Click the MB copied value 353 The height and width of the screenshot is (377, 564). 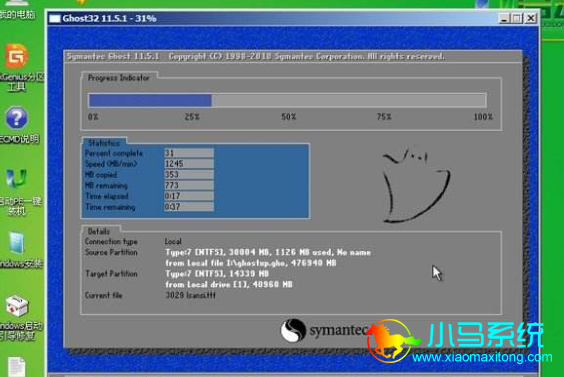(x=189, y=174)
